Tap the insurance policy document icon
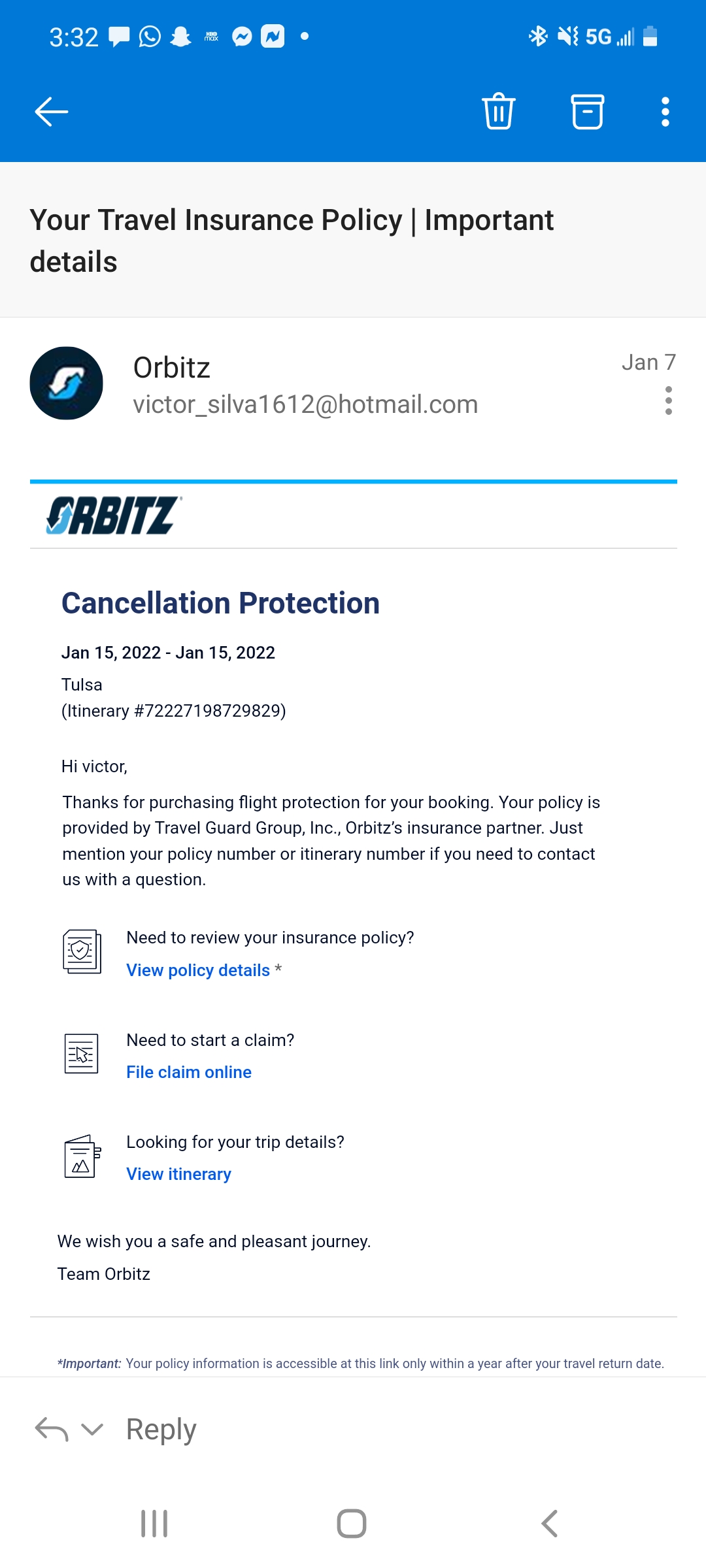The width and height of the screenshot is (706, 1568). [x=82, y=951]
